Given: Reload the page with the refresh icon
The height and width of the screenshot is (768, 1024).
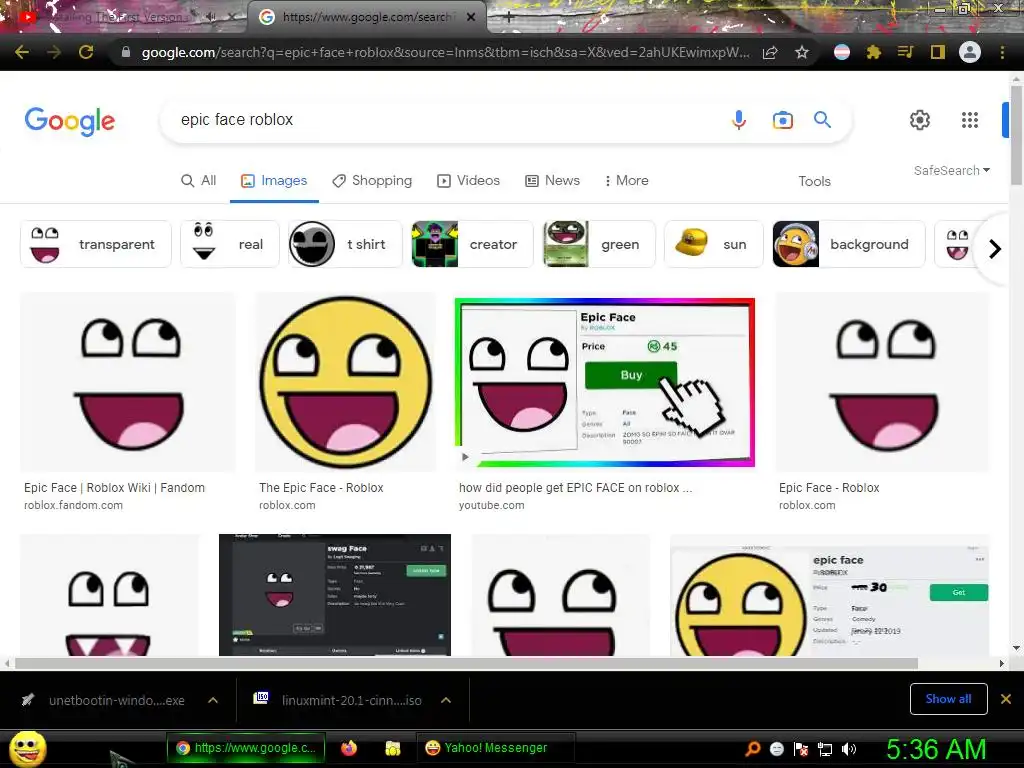Looking at the screenshot, I should 86,52.
